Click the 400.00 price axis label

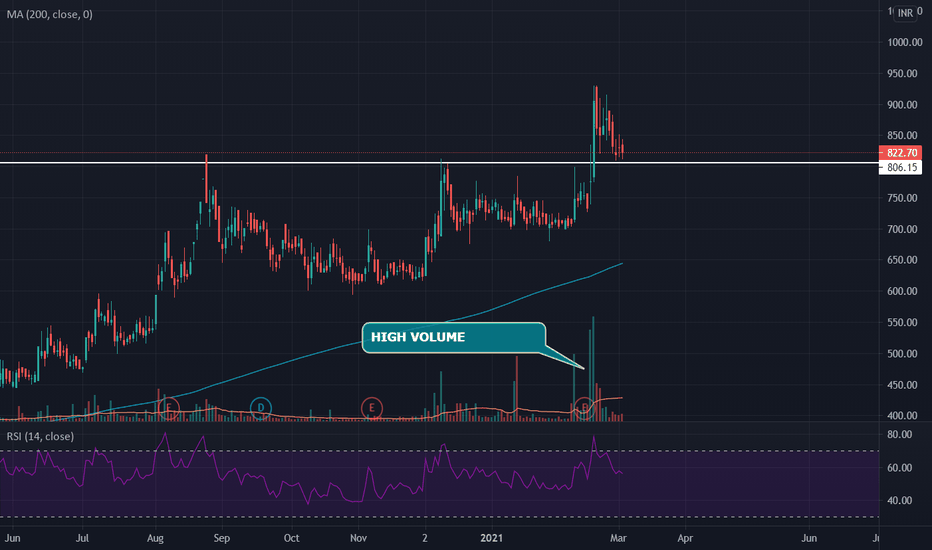click(902, 416)
